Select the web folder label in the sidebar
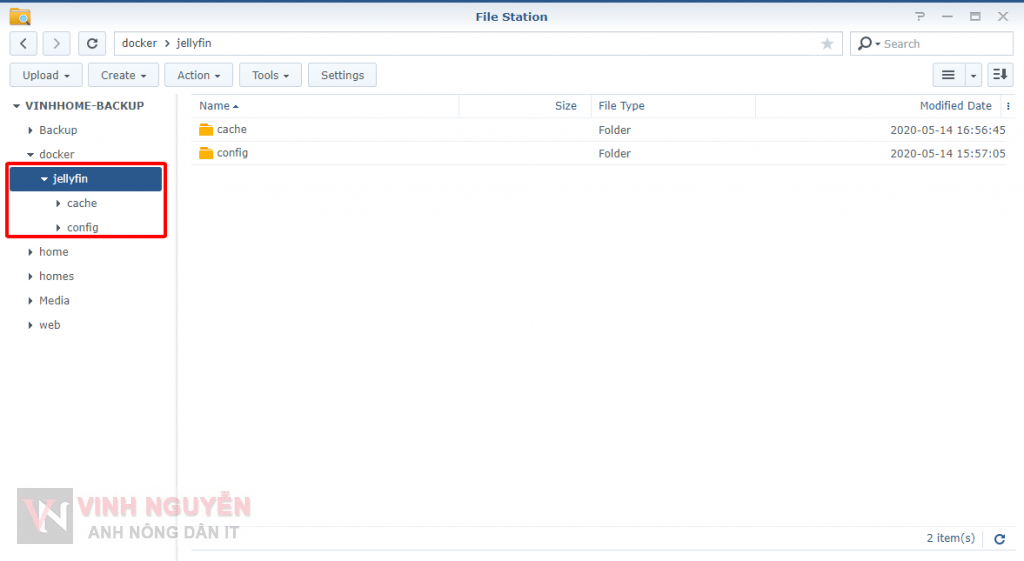Viewport: 1024px width, 561px height. 50,325
